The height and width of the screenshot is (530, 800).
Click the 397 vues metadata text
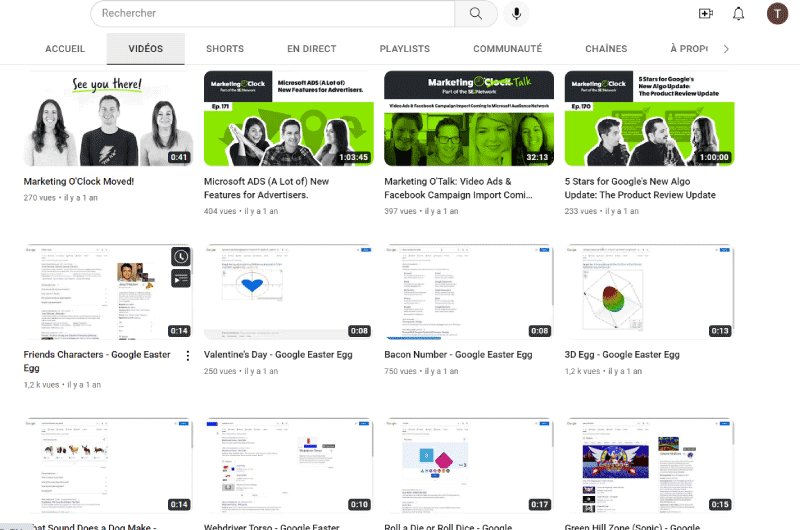[x=400, y=211]
